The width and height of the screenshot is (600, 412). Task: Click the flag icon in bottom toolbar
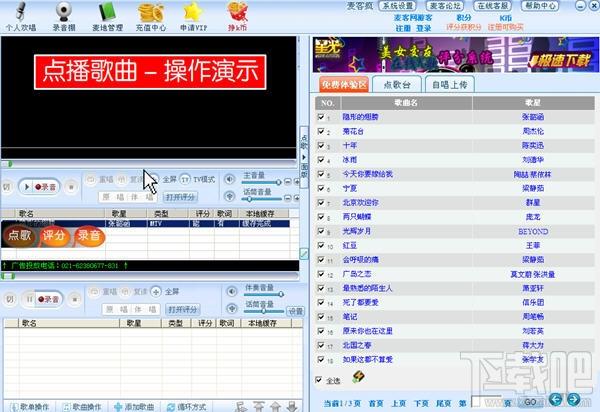pos(241,407)
